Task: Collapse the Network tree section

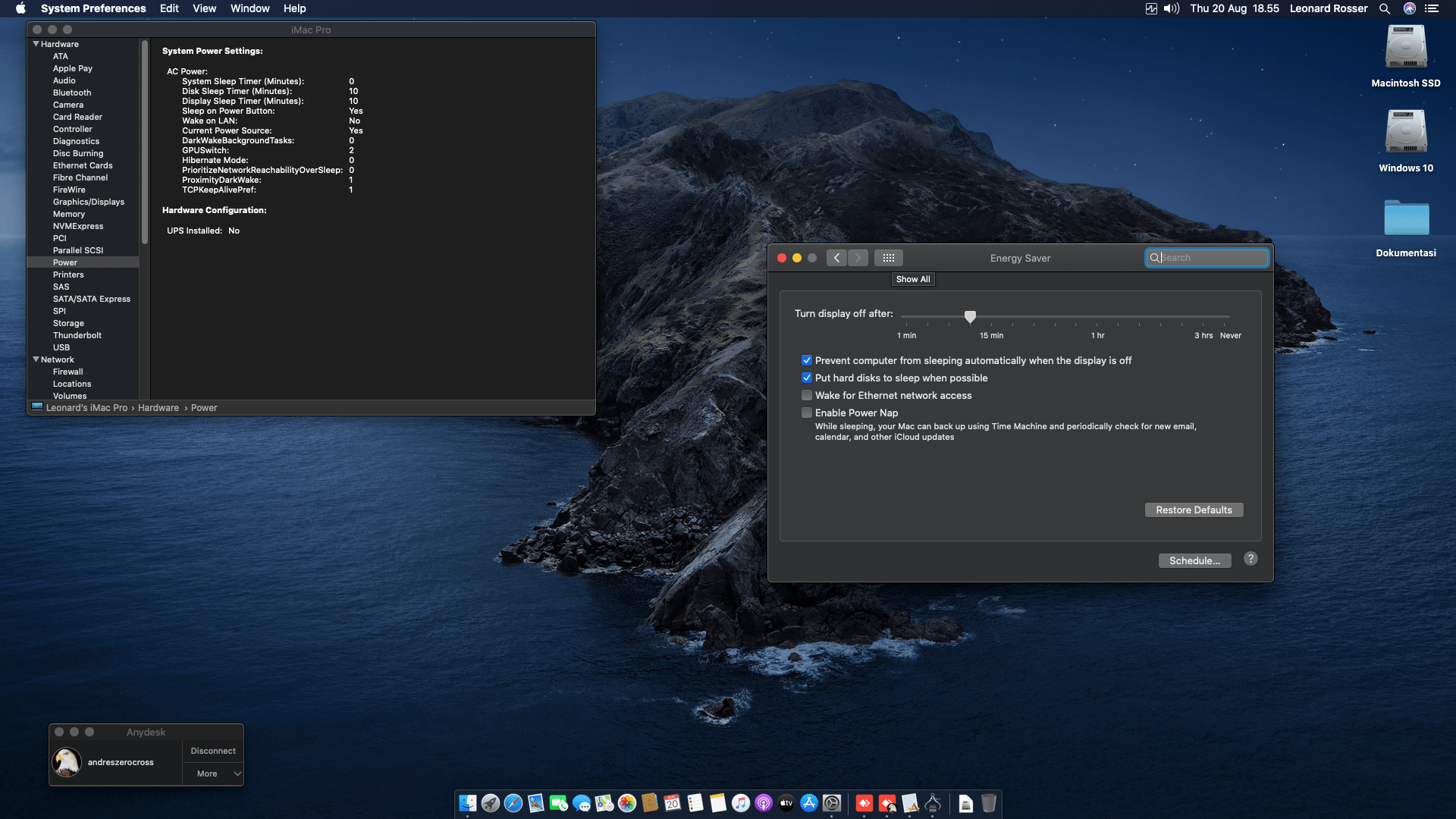Action: click(36, 359)
